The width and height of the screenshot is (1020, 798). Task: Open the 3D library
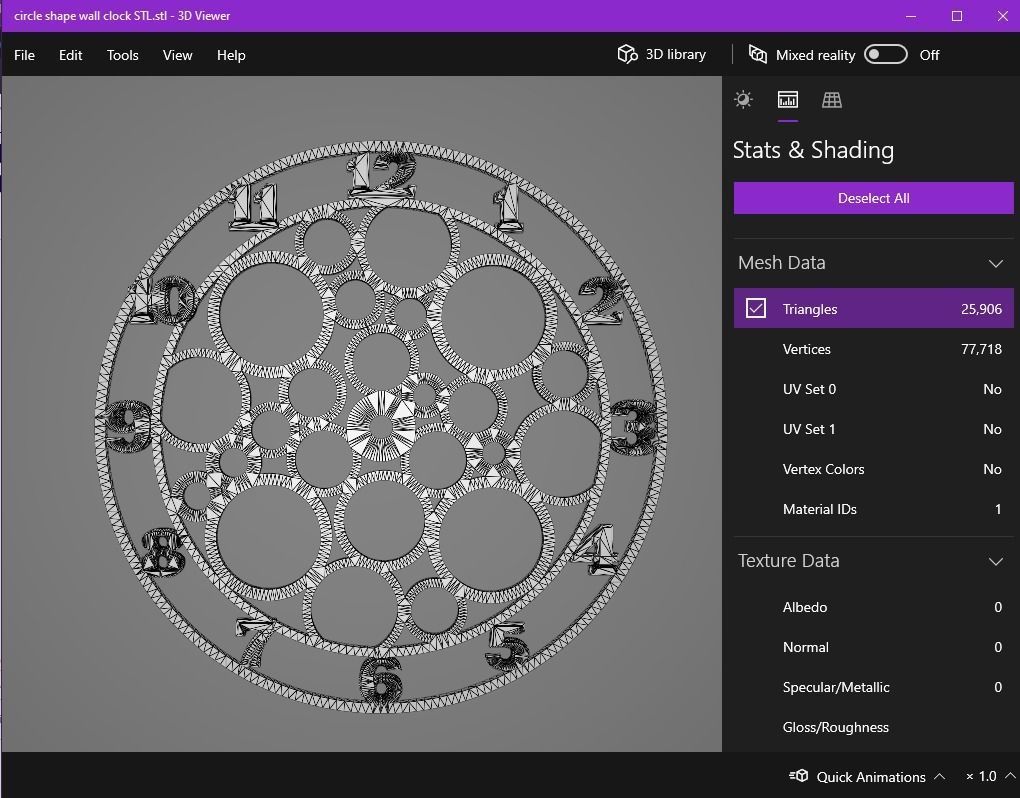[660, 55]
